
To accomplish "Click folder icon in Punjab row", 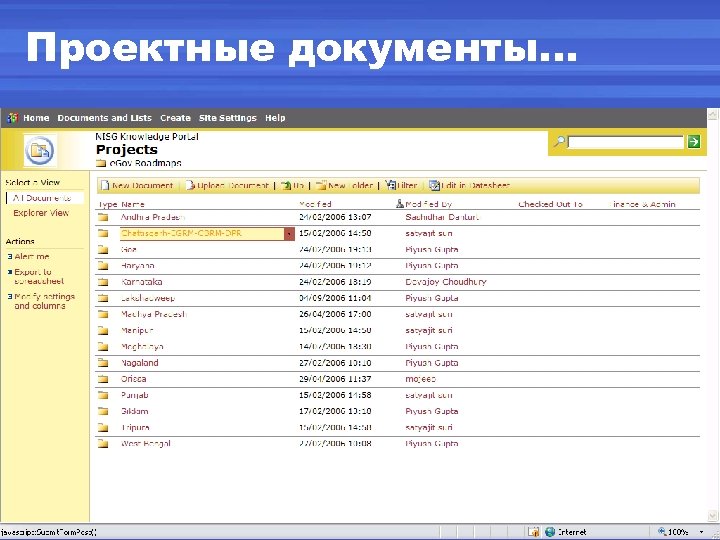I will [103, 395].
